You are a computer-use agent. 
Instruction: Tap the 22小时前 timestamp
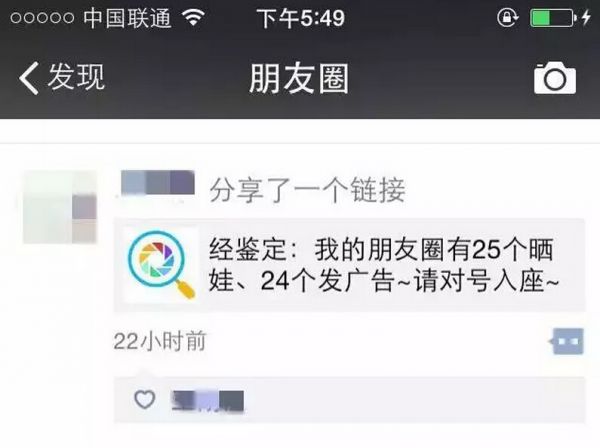pyautogui.click(x=160, y=341)
